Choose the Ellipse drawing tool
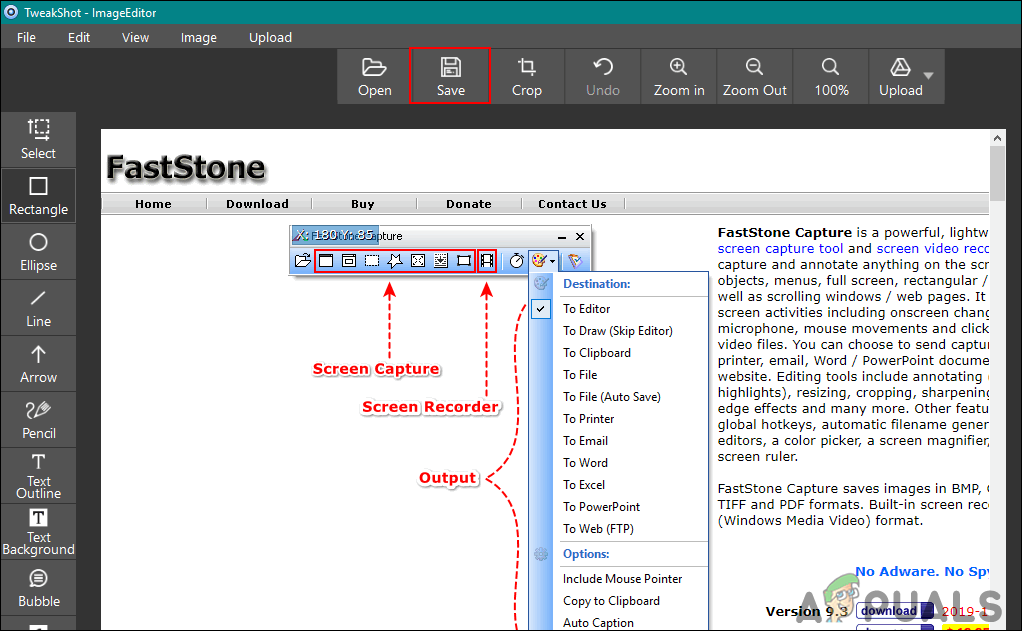Screen dimensions: 1022x631 point(38,252)
